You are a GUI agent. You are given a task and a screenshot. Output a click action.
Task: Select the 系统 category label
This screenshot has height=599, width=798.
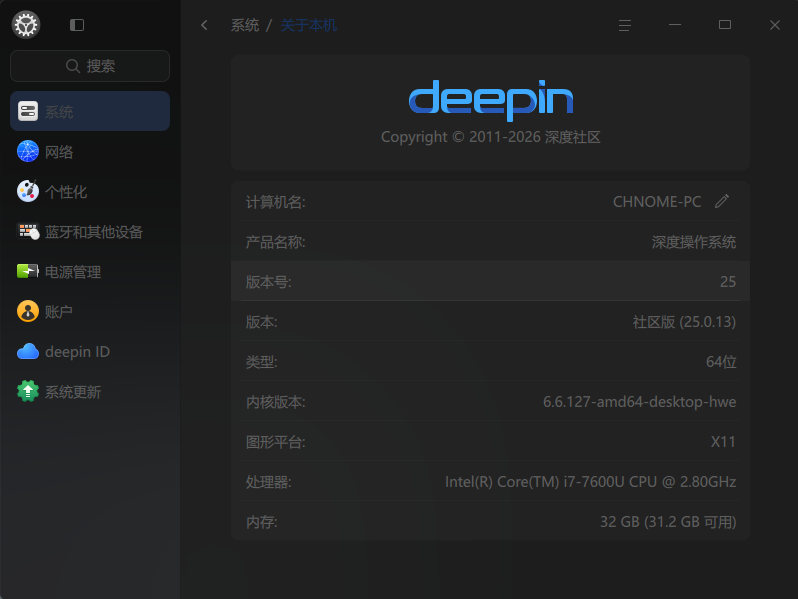coord(59,111)
